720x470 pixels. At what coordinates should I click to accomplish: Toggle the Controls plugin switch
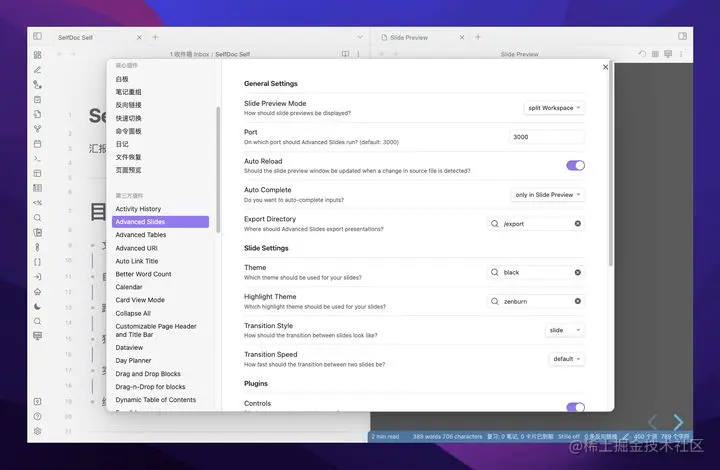click(575, 407)
